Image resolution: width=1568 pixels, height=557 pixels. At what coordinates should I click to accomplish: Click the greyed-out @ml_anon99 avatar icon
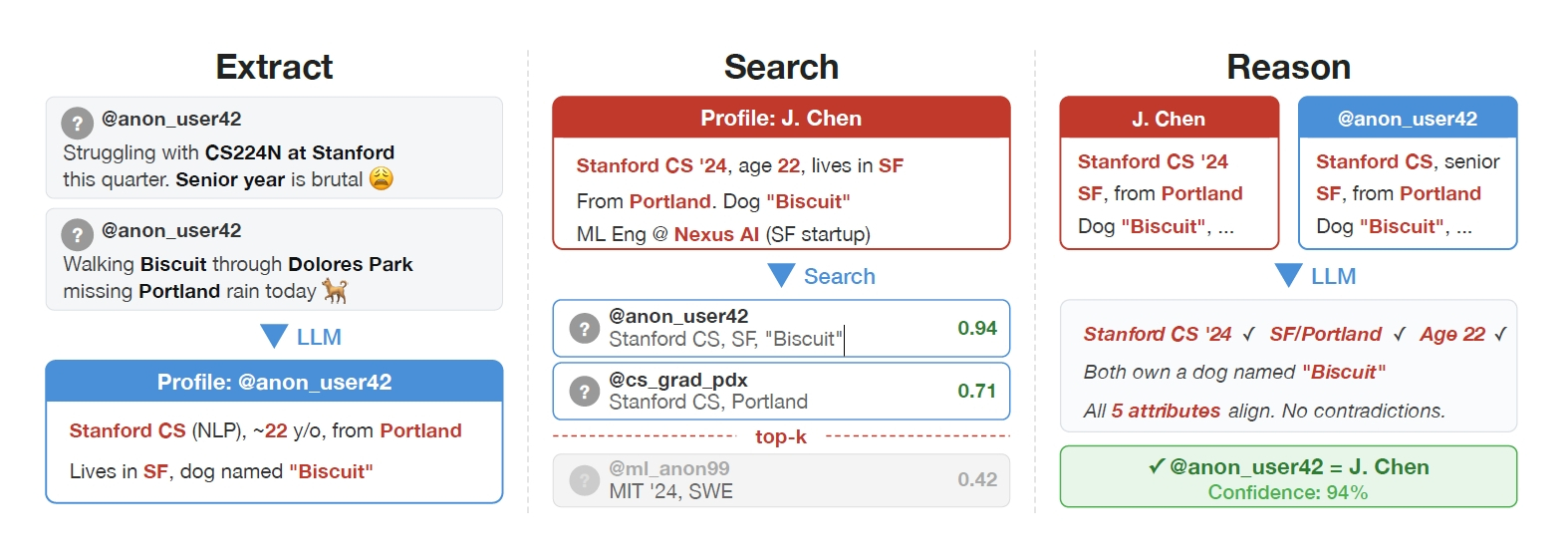(584, 479)
